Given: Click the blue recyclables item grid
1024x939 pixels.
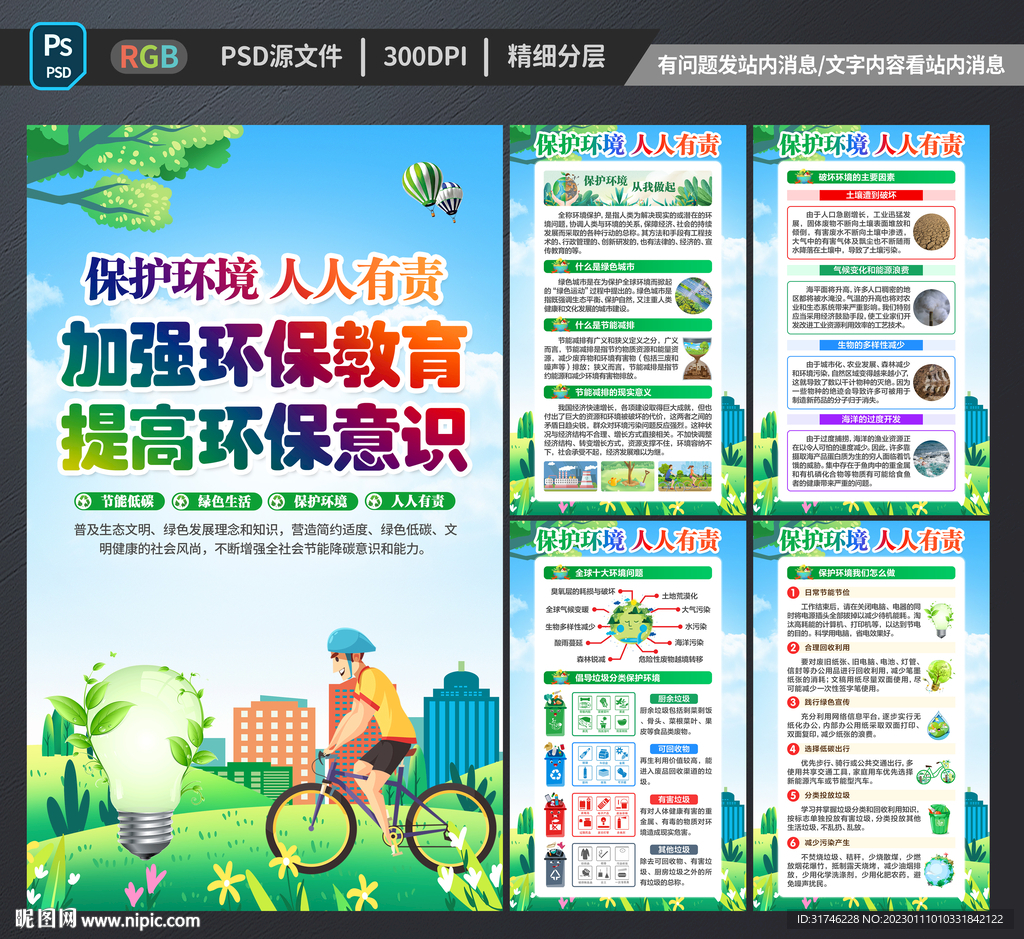Looking at the screenshot, I should (603, 764).
